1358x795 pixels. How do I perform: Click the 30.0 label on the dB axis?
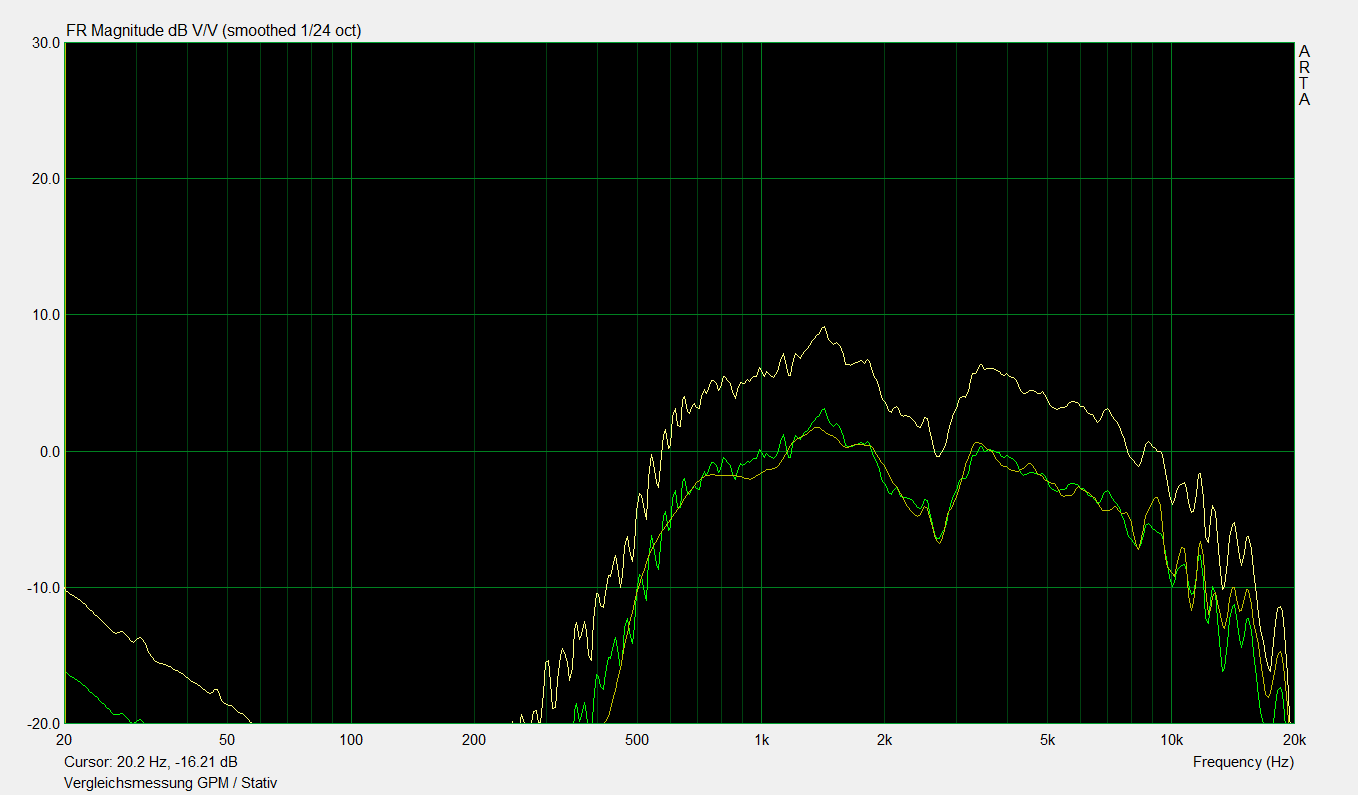(x=42, y=43)
